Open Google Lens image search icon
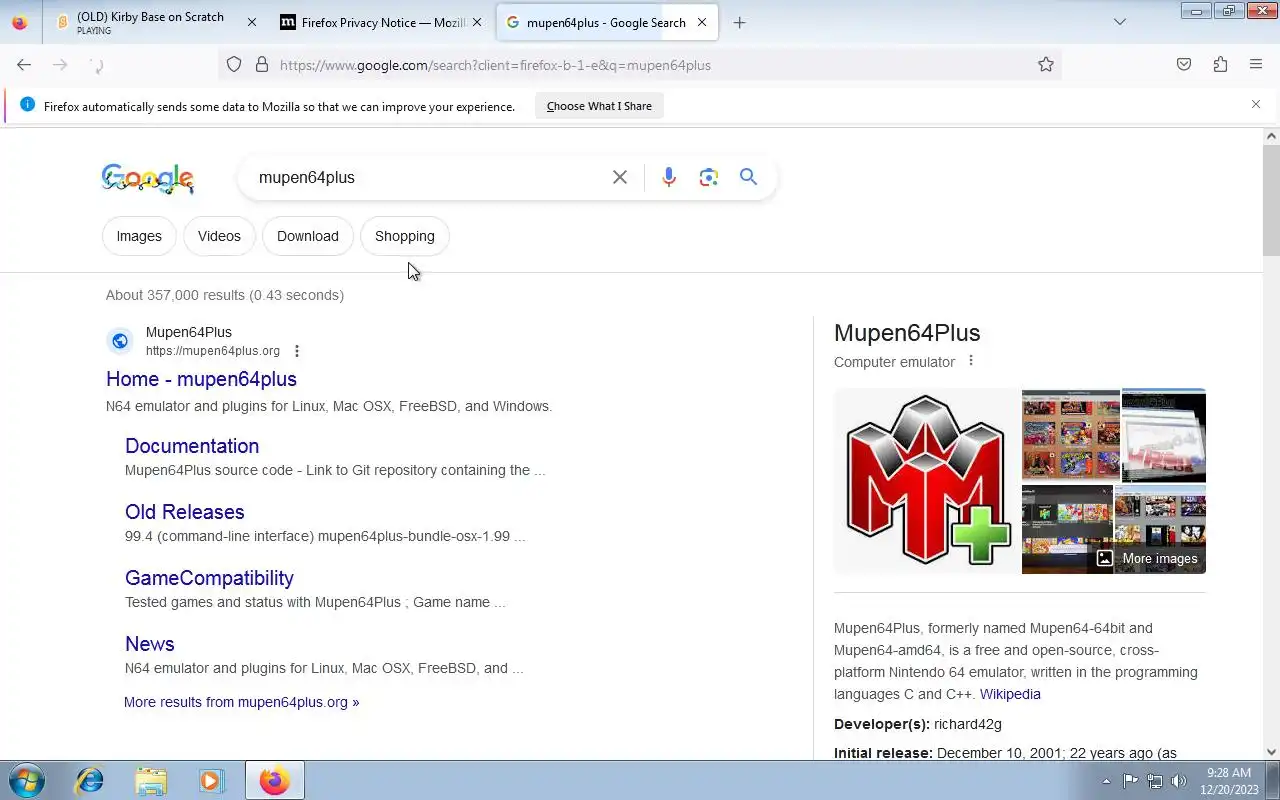Image resolution: width=1280 pixels, height=800 pixels. click(x=709, y=177)
